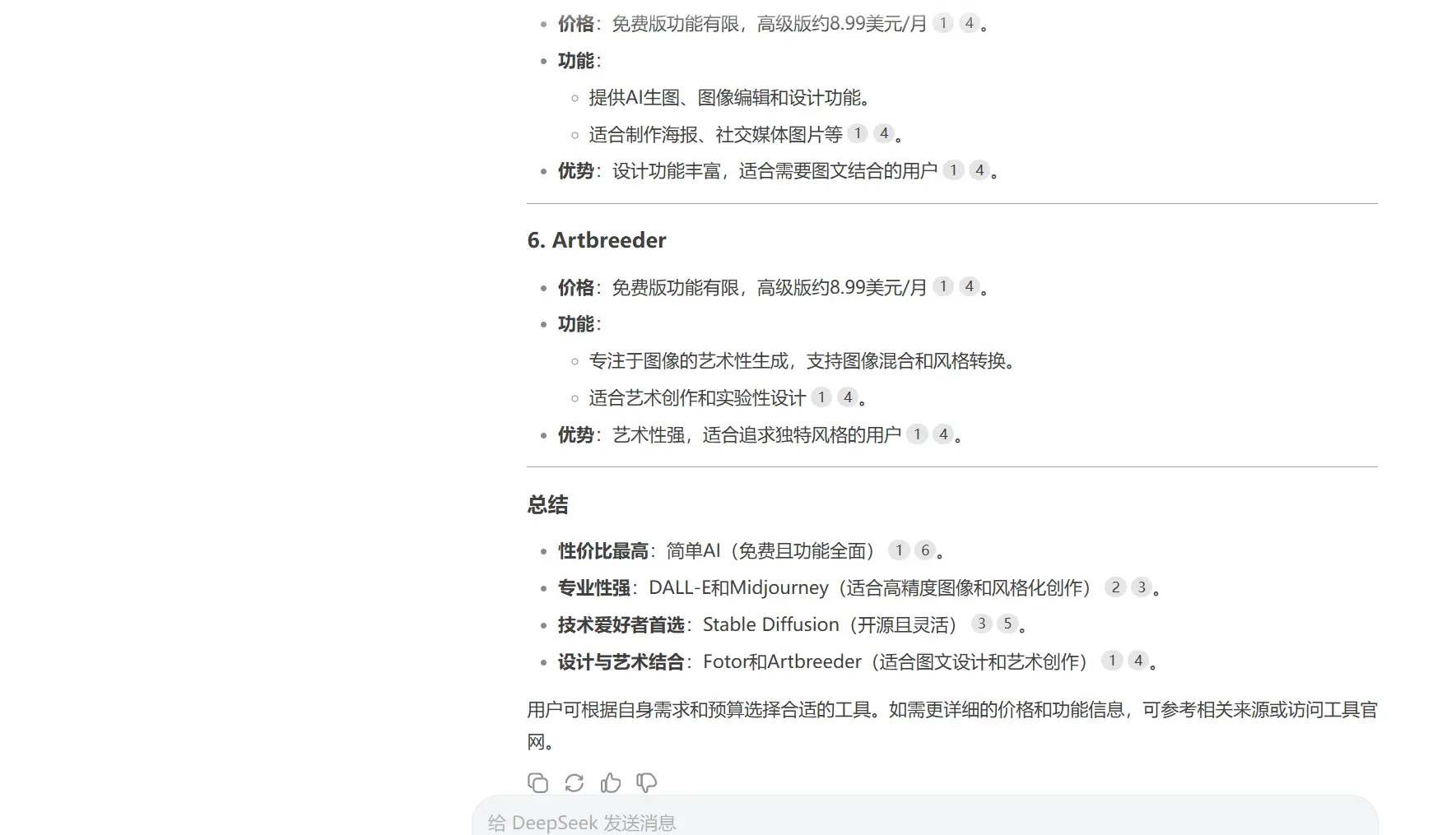Viewport: 1456px width, 835px height.
Task: Open citation 1 on 设计与艺术结合 line
Action: (1112, 660)
